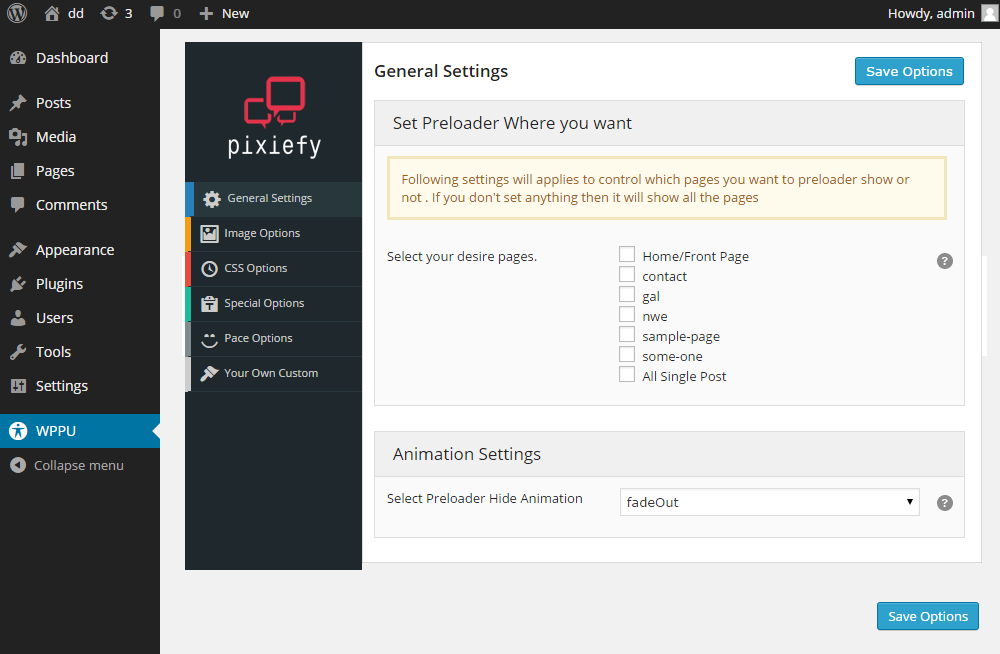The image size is (1000, 654).
Task: Click the help icon beside the animation dropdown
Action: [945, 503]
